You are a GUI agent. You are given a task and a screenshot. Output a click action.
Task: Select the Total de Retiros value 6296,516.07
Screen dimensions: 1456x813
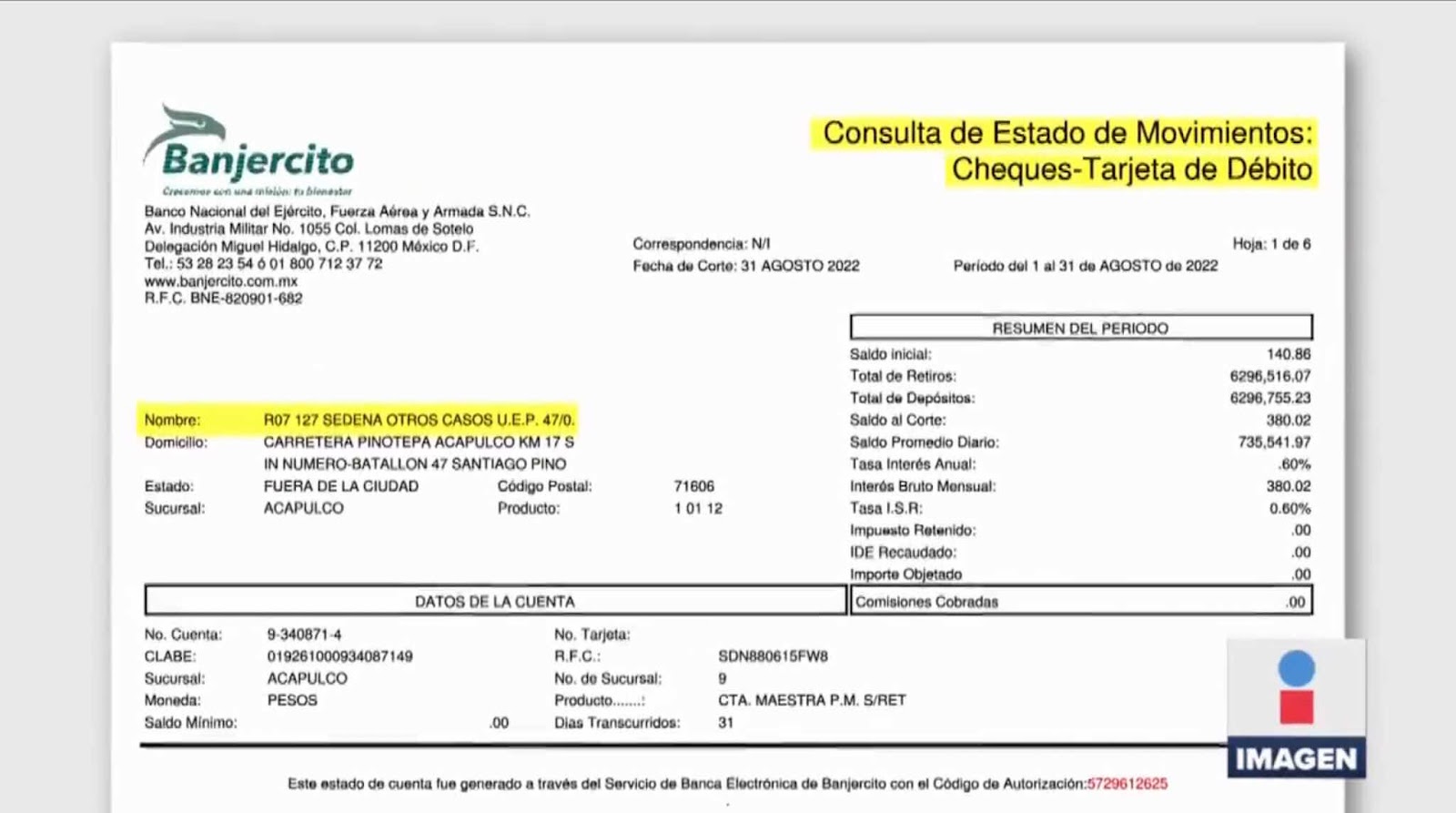point(1270,376)
